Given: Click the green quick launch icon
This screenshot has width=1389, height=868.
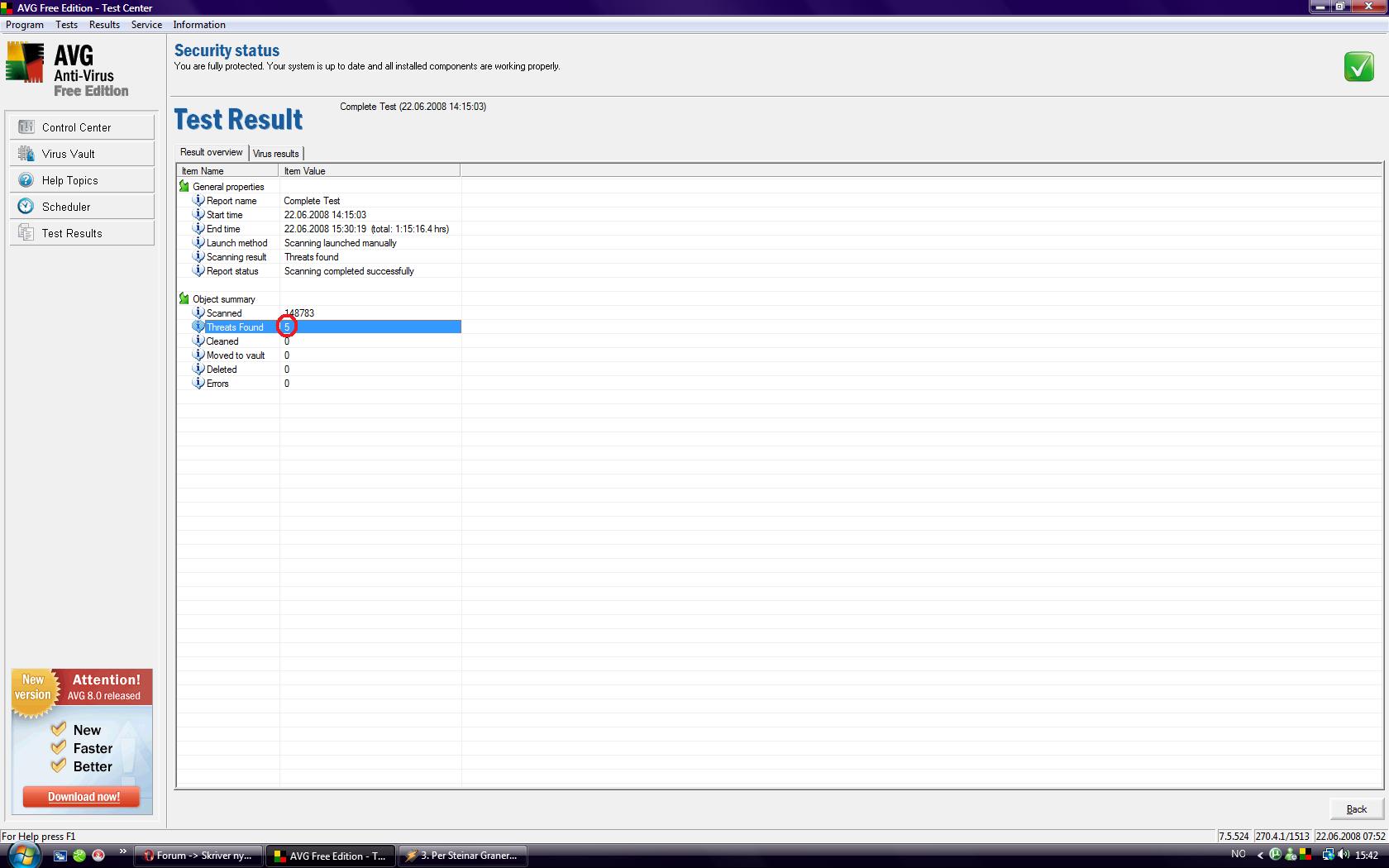Looking at the screenshot, I should point(79,856).
